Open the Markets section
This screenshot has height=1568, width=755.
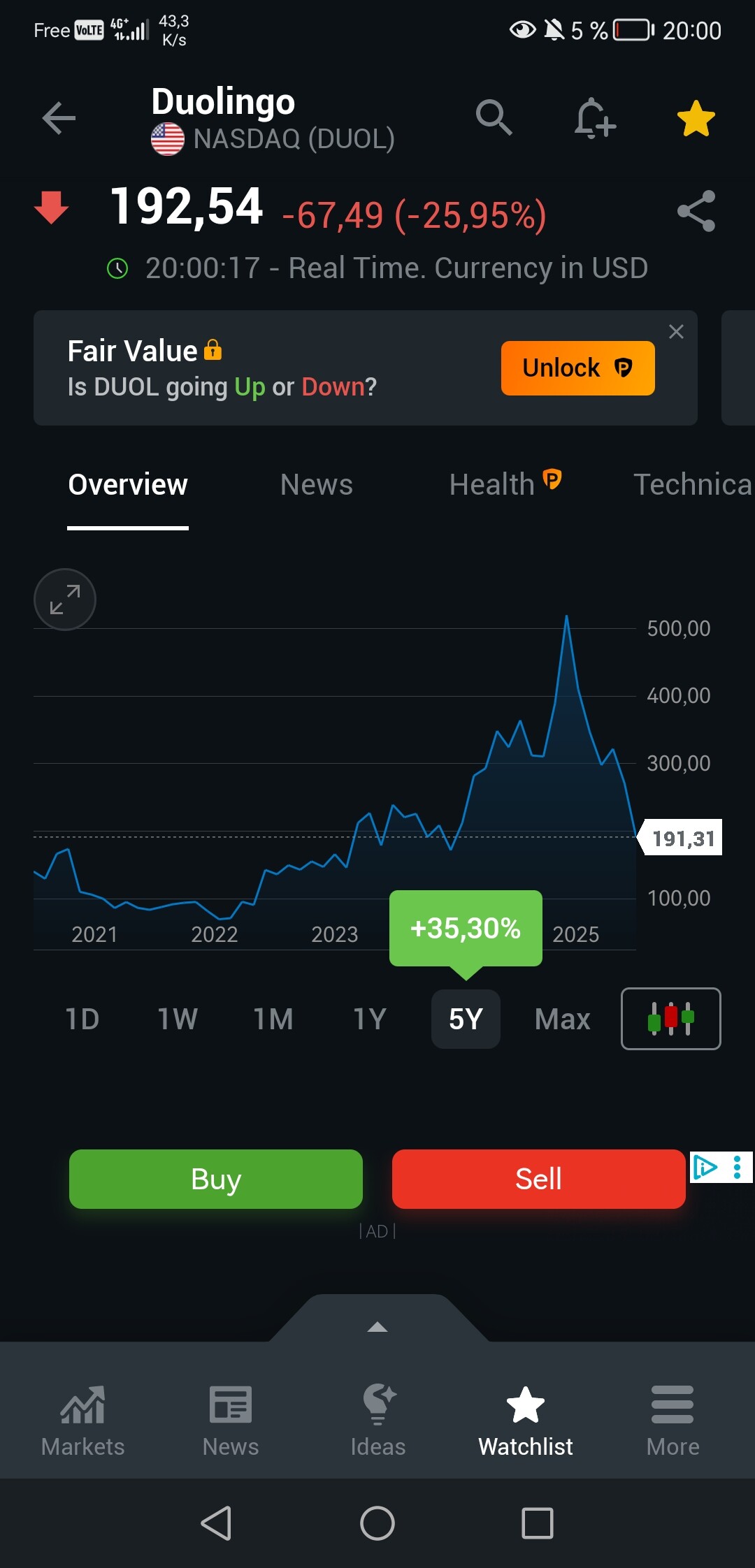coord(82,1421)
